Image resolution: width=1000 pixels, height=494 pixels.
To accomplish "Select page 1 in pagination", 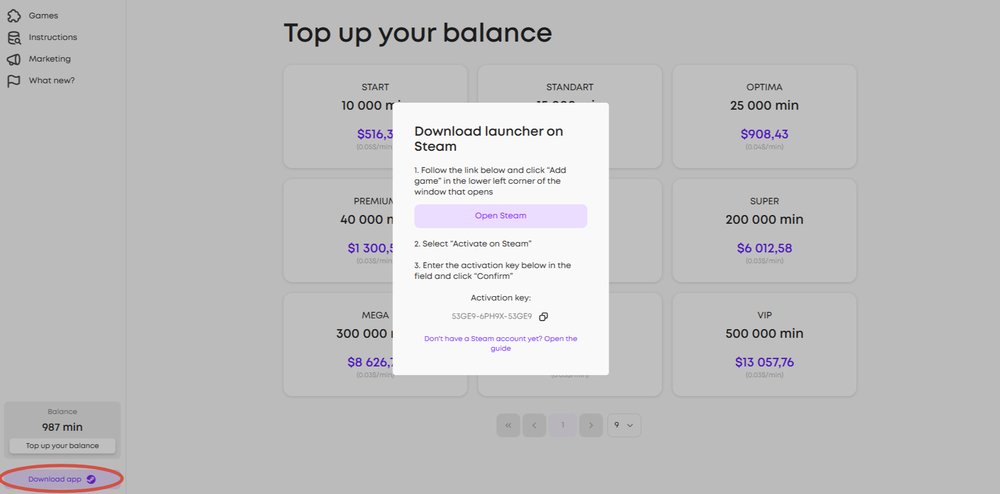I will click(563, 425).
